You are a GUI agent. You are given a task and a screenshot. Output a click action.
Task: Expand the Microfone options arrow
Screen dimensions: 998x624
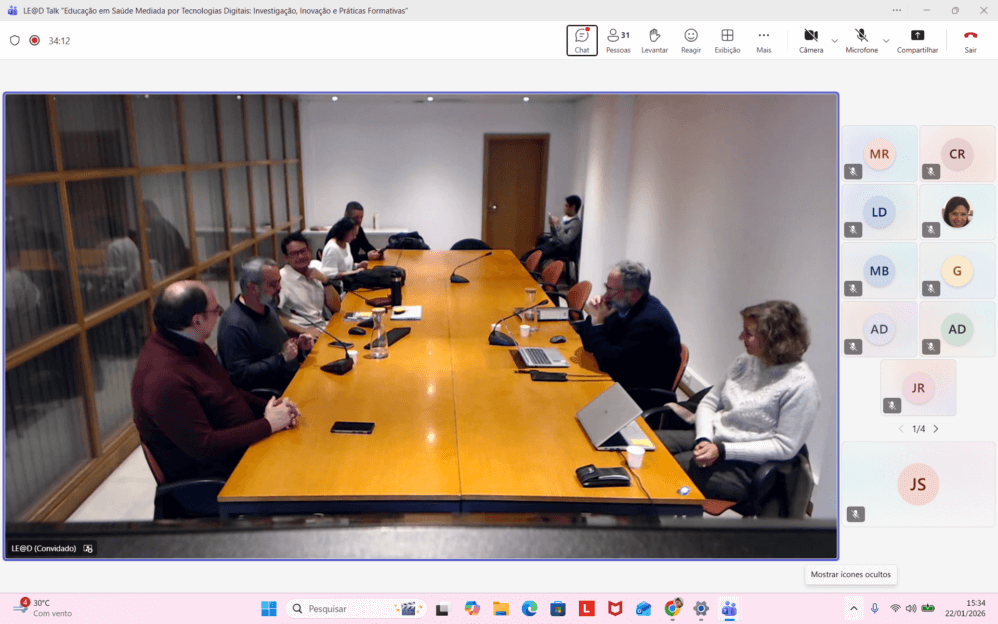point(886,41)
